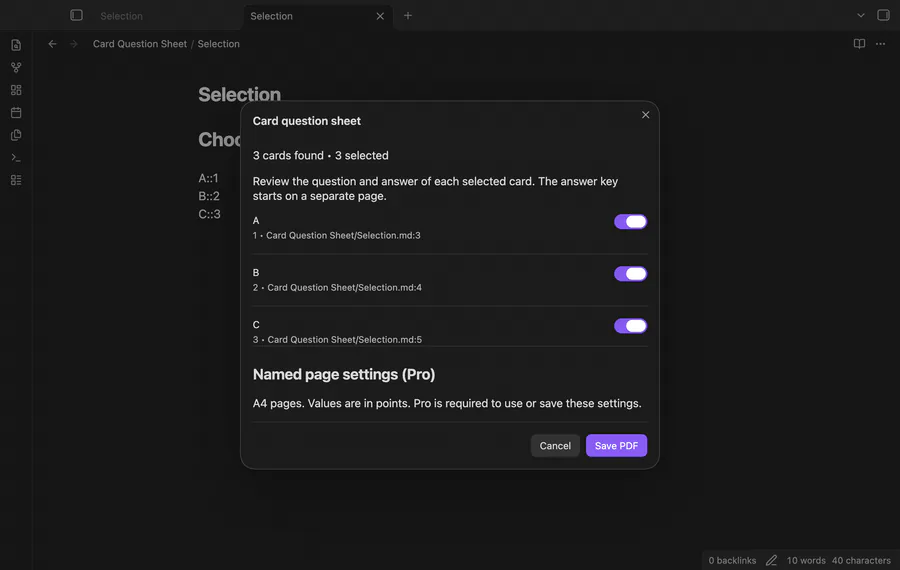Open graph view from the ribbon

pos(16,67)
